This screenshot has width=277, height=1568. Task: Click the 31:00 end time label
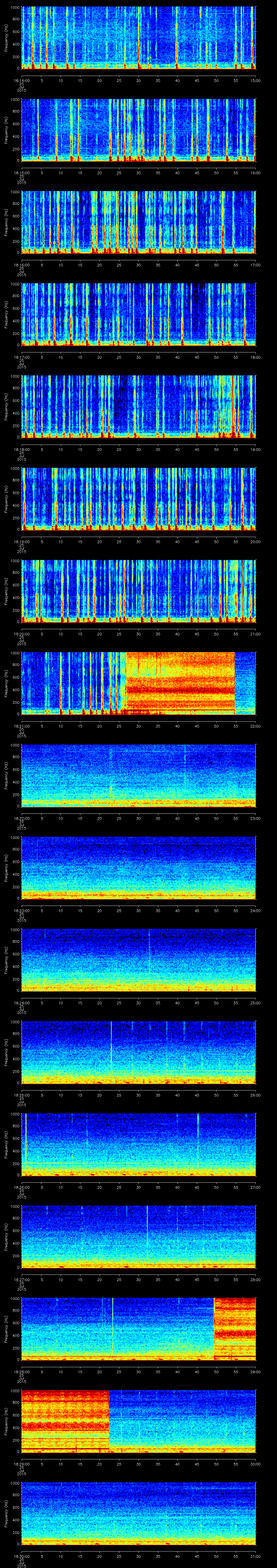point(255,1556)
